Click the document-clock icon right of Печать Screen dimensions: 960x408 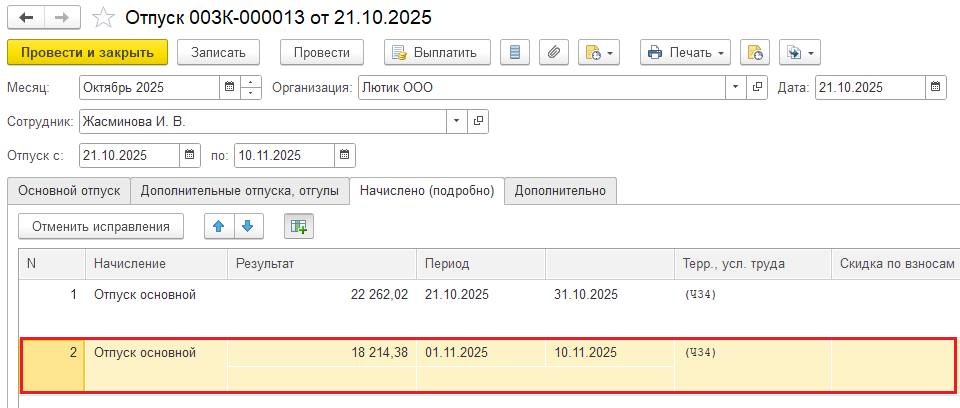[x=755, y=53]
